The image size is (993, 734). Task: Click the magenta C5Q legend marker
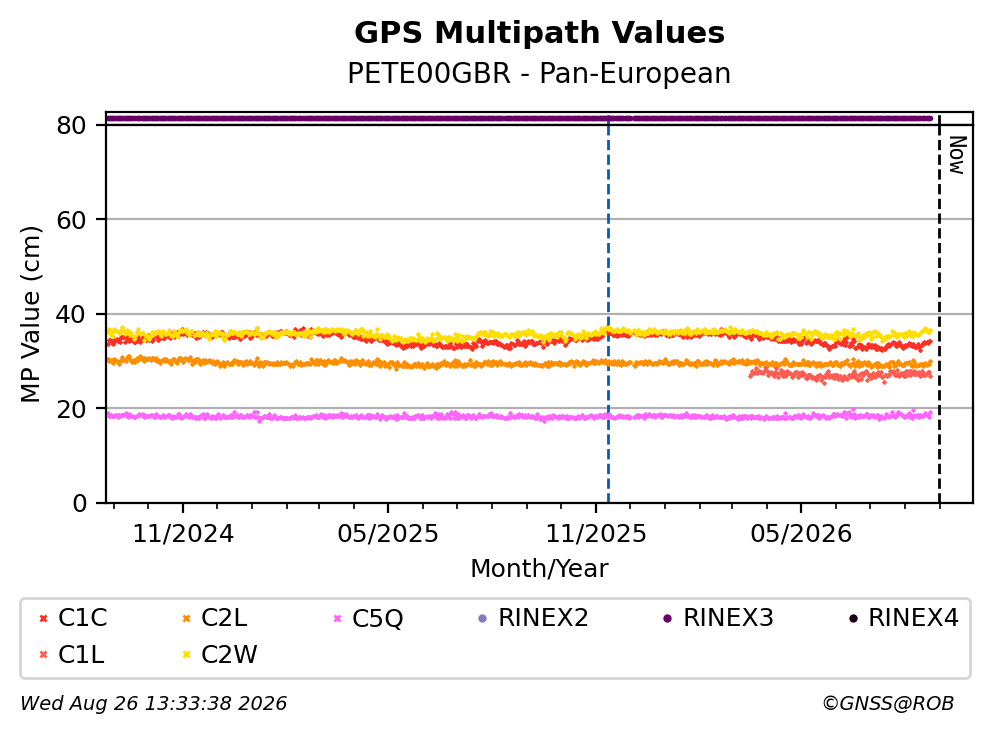click(338, 618)
